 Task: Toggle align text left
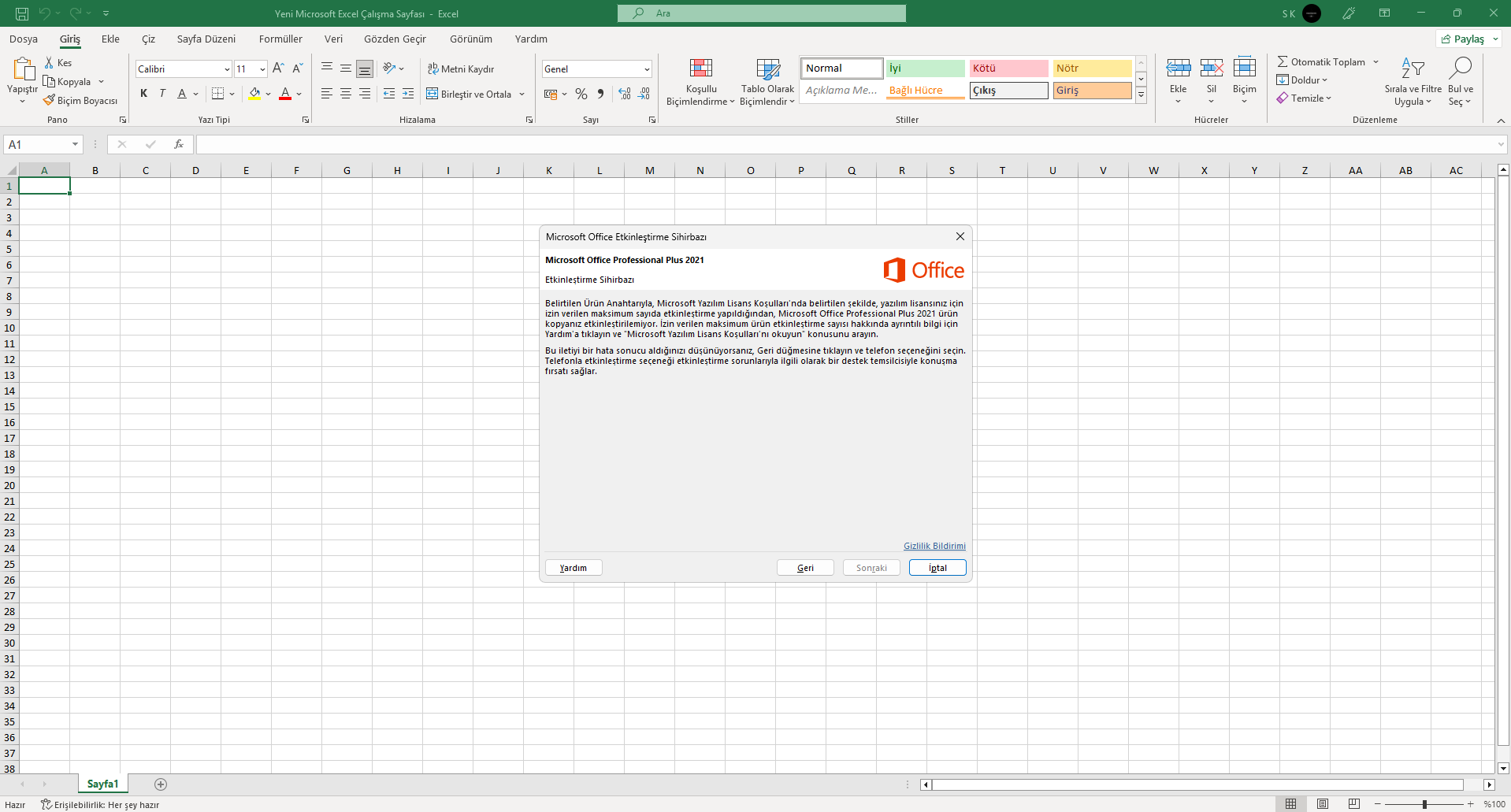(326, 94)
